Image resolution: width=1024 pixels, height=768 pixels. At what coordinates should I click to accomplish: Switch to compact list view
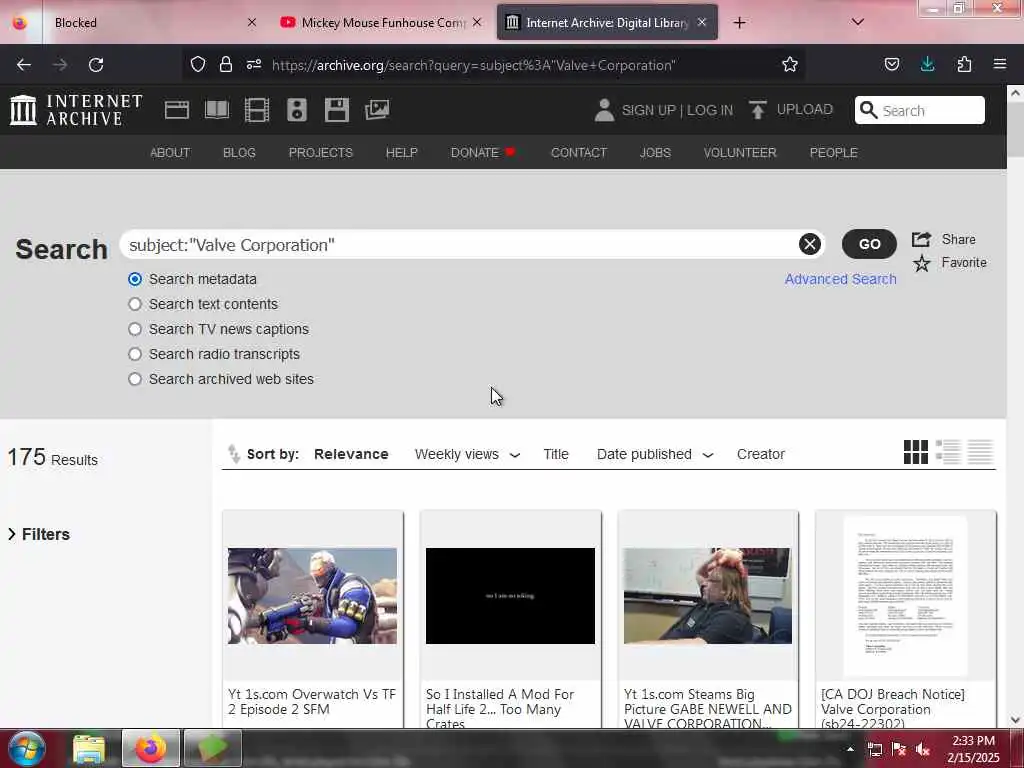[x=980, y=452]
